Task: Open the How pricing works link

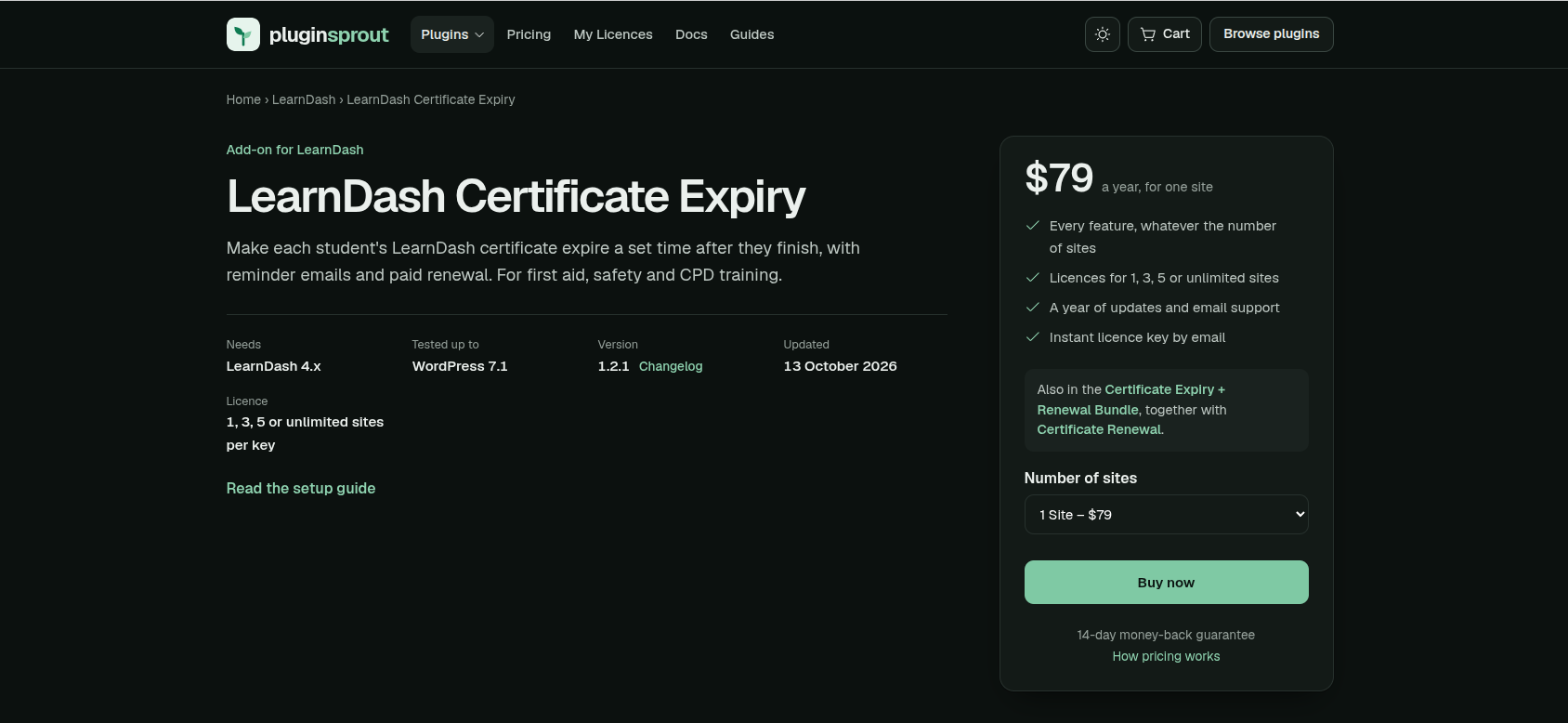Action: coord(1167,656)
